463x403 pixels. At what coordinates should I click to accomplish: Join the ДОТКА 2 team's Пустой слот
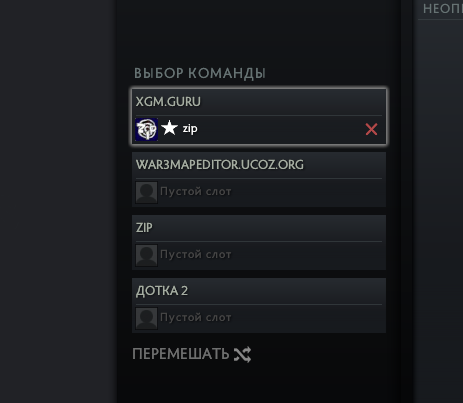196,318
